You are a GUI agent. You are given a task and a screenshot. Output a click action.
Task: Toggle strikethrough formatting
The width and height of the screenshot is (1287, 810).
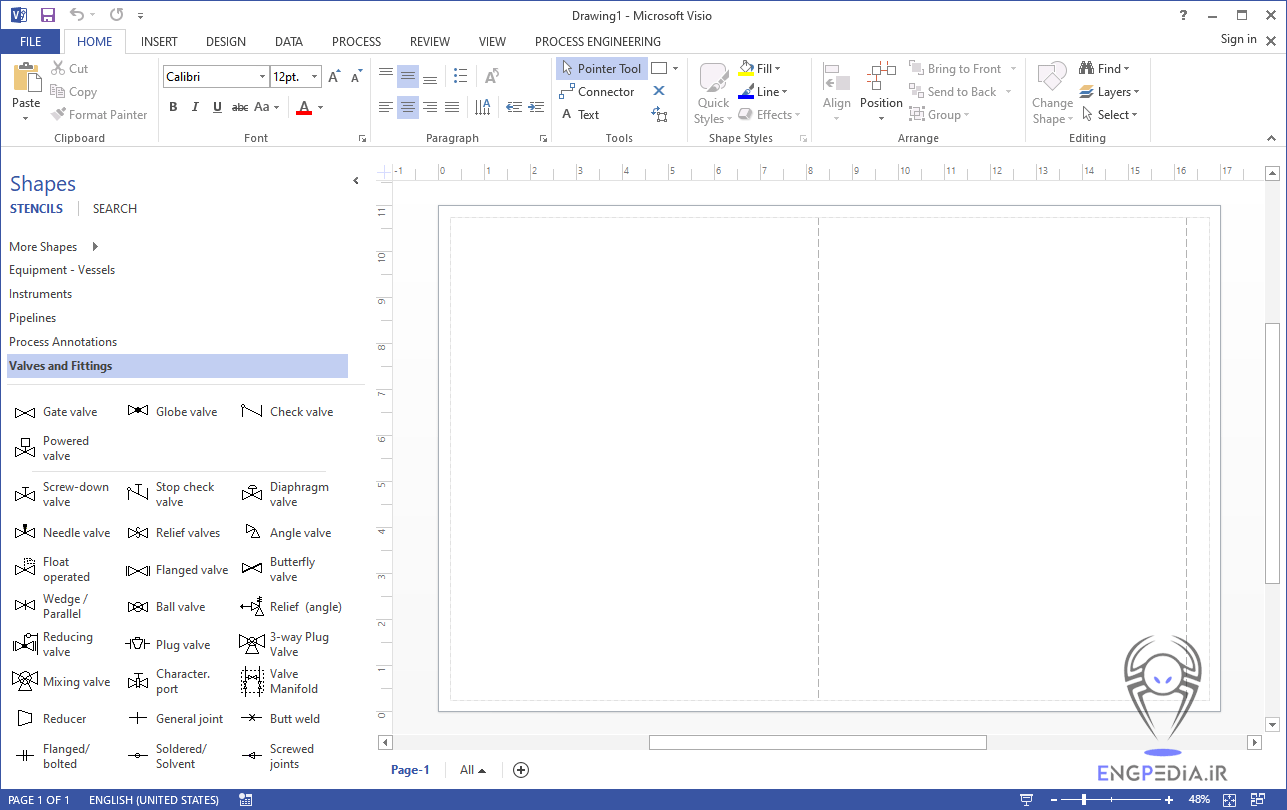tap(240, 106)
